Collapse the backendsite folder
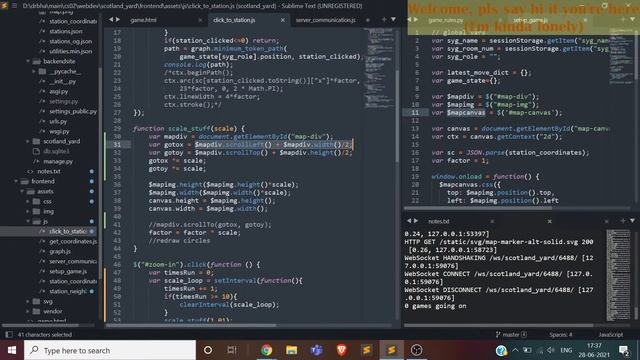This screenshot has height=360, width=640. (x=28, y=61)
